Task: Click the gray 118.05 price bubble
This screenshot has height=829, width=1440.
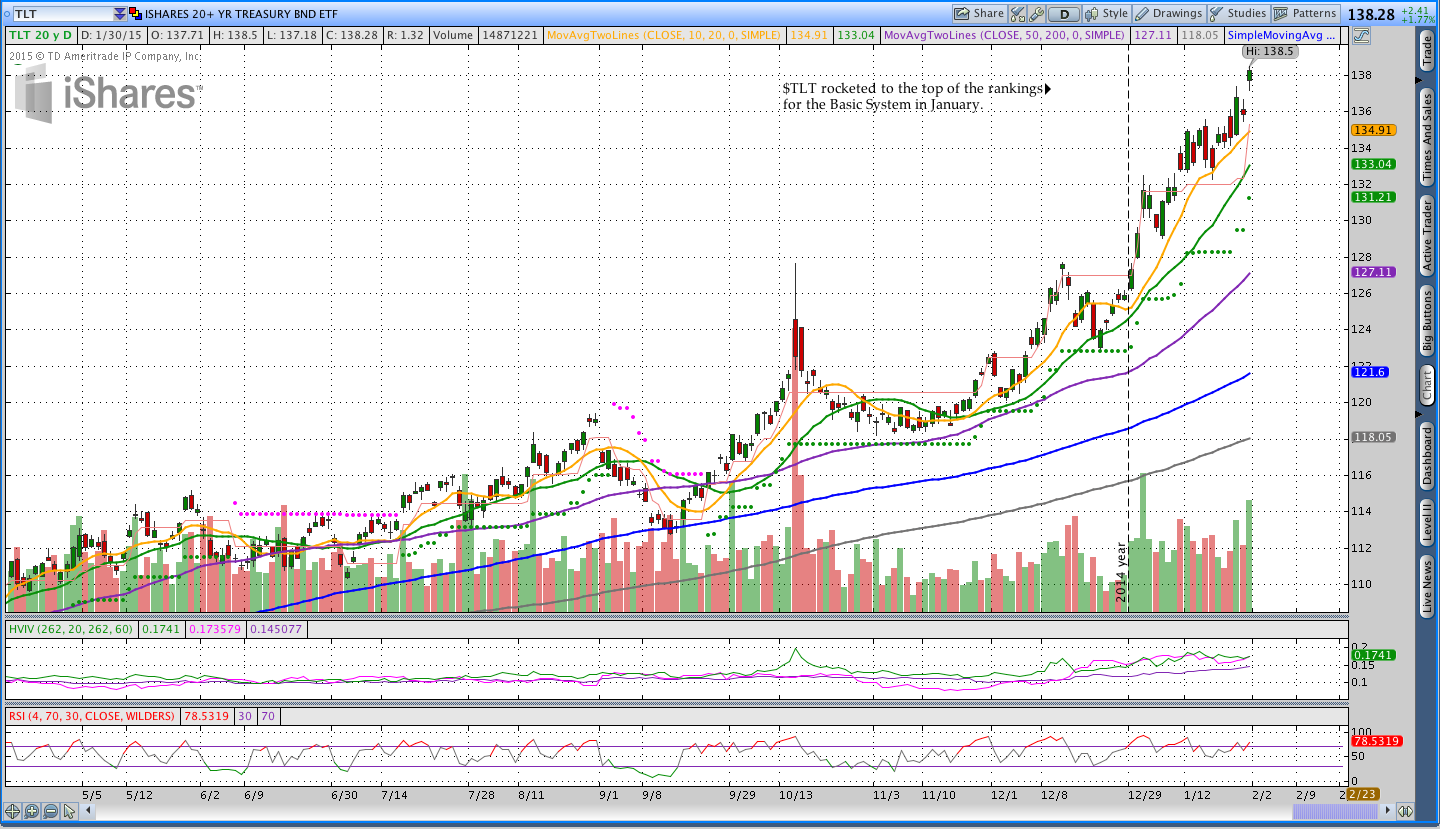Action: coord(1373,437)
